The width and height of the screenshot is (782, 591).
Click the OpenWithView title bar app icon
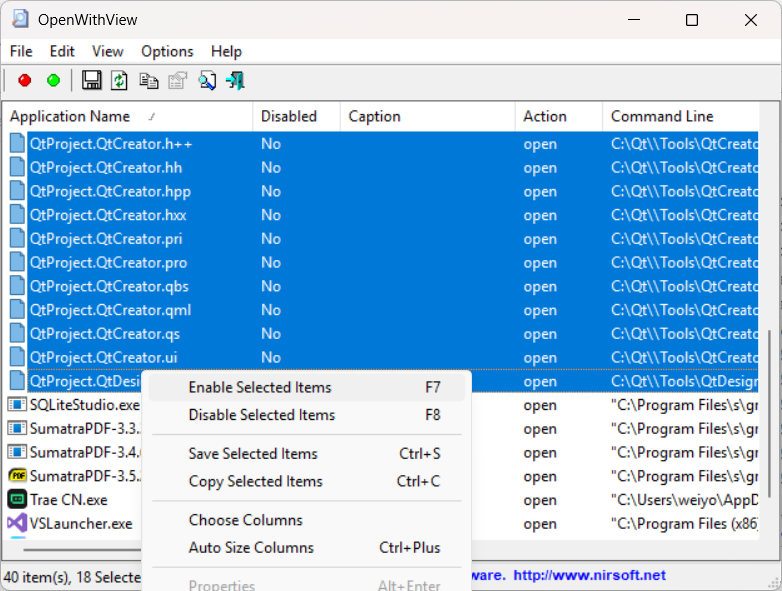[x=20, y=19]
